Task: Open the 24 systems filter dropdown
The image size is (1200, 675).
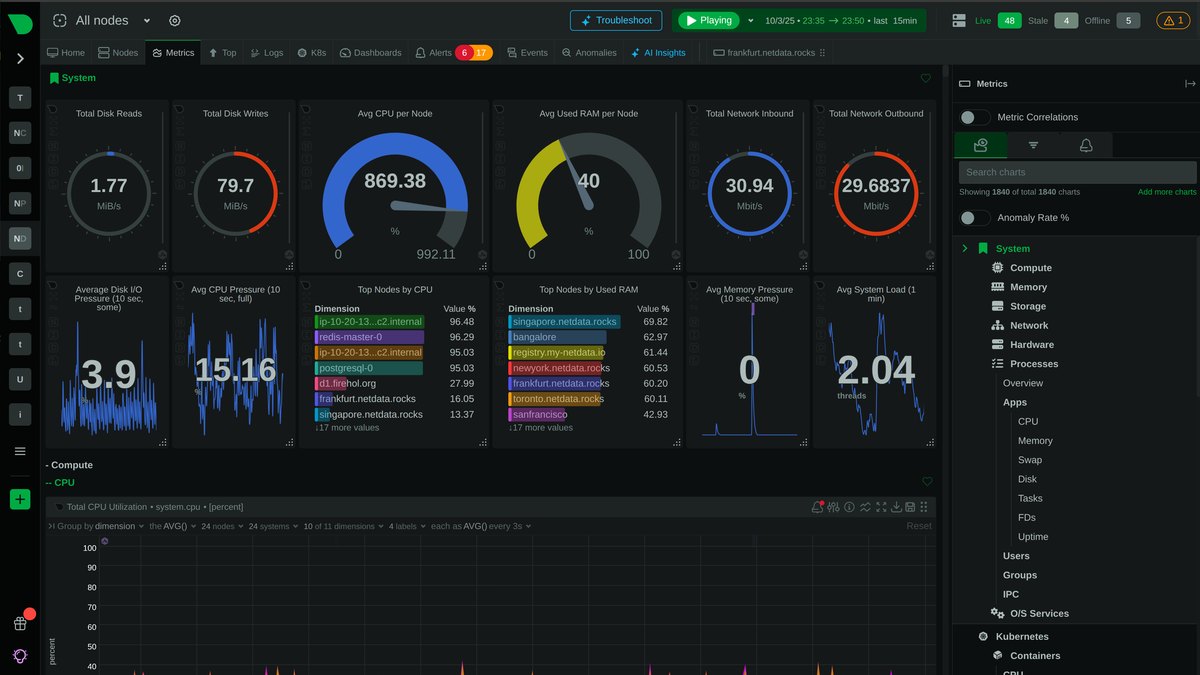Action: click(x=272, y=526)
